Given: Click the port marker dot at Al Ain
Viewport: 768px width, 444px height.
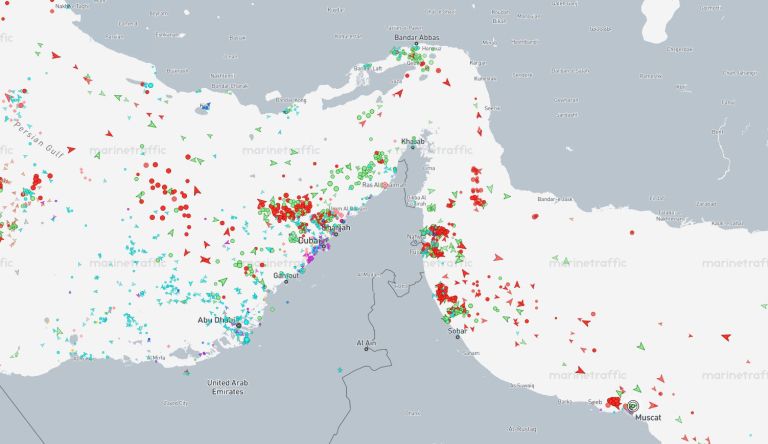Looking at the screenshot, I should pyautogui.click(x=367, y=350).
